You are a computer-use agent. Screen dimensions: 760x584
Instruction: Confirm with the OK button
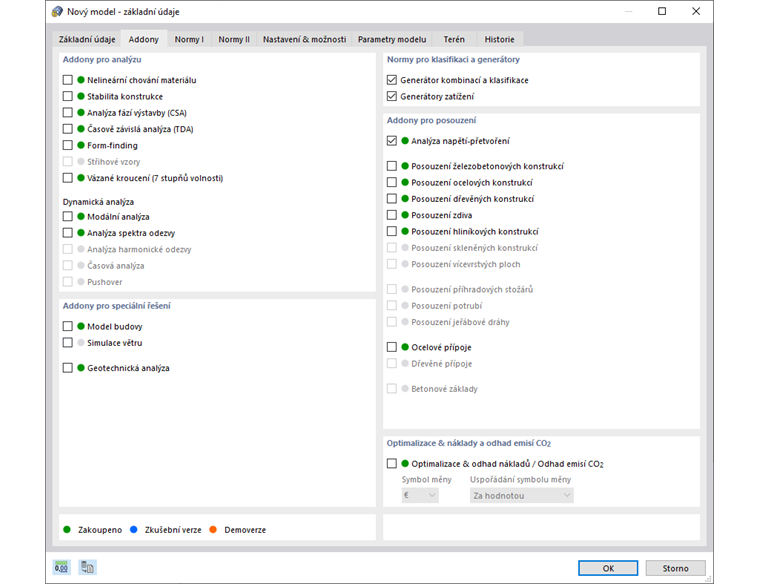tap(608, 568)
